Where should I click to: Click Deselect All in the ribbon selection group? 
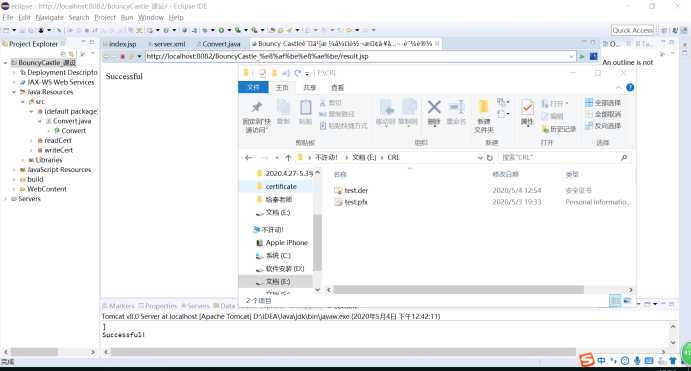pos(602,114)
